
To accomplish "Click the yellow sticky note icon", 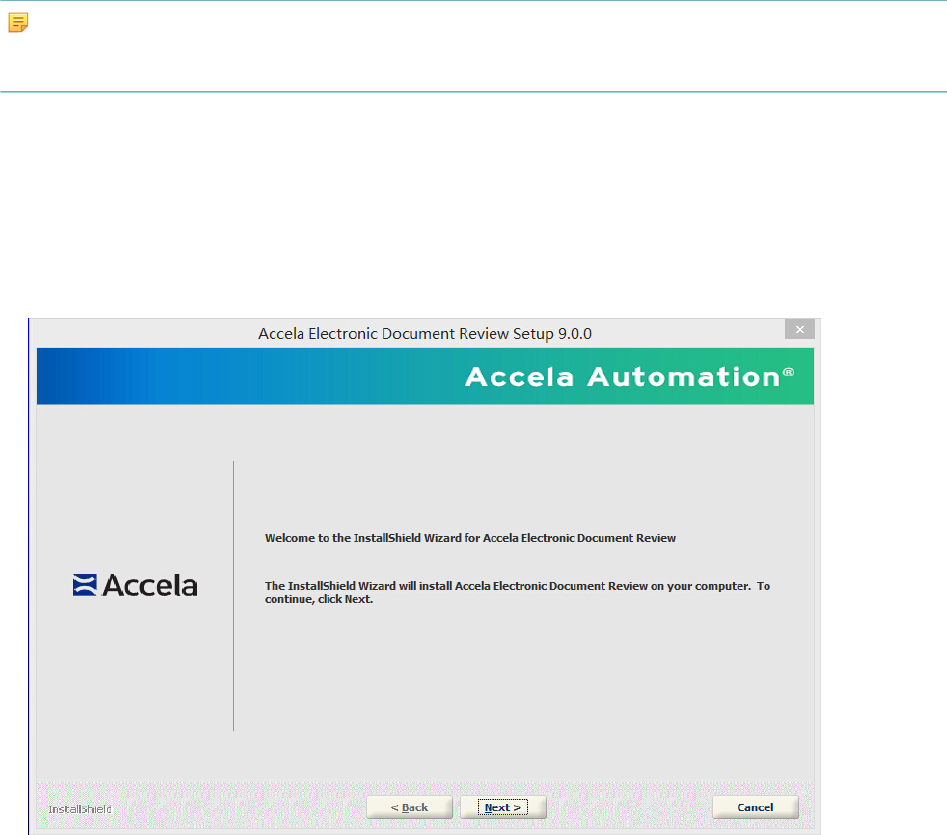I will (18, 23).
